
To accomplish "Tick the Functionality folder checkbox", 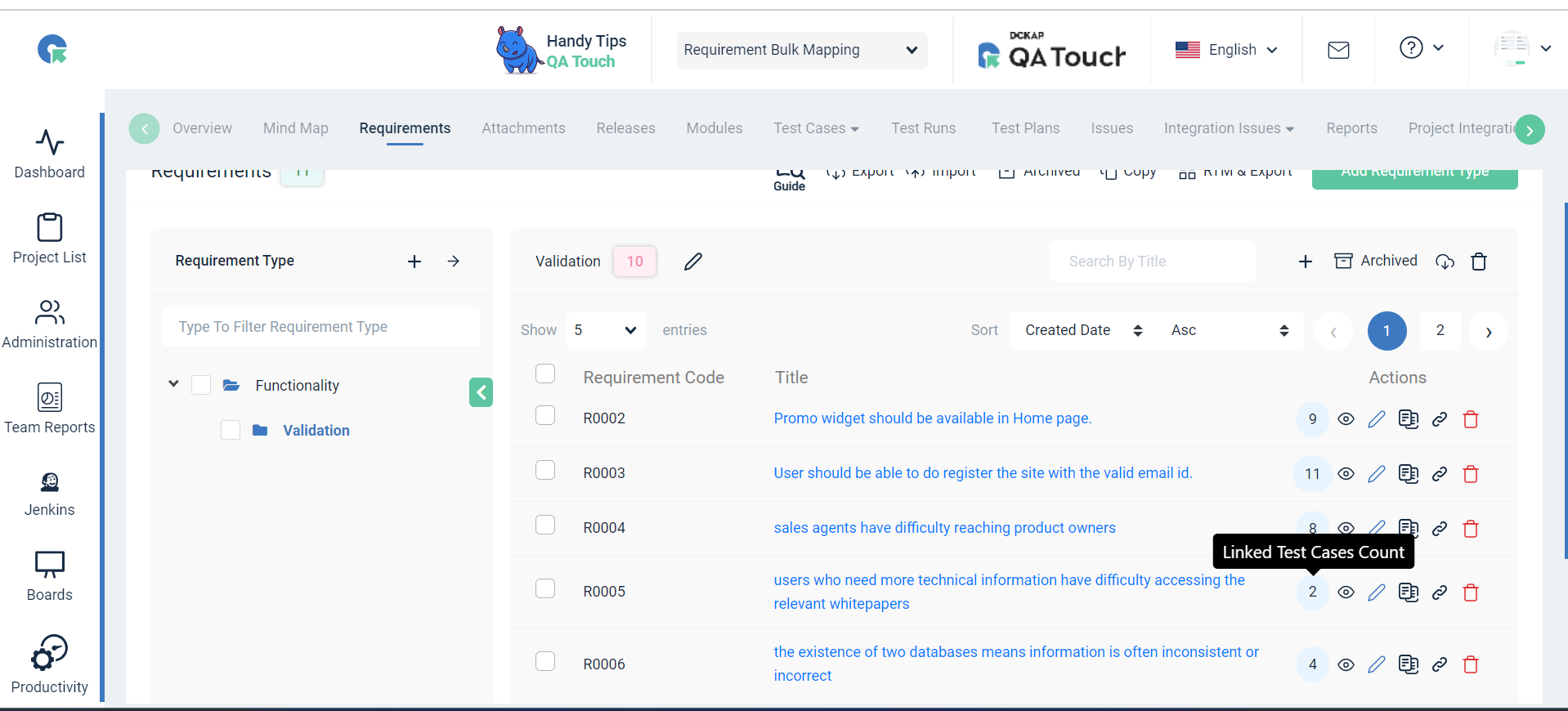I will click(x=201, y=385).
